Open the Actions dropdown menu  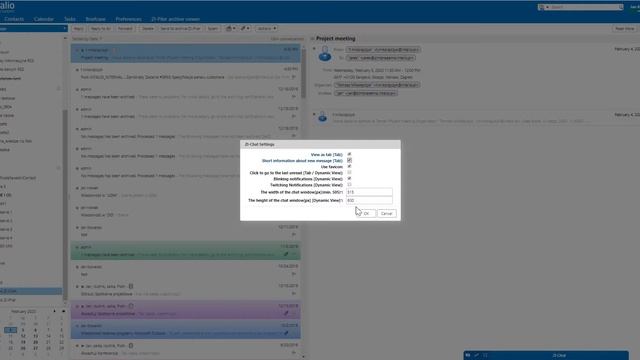coord(266,29)
